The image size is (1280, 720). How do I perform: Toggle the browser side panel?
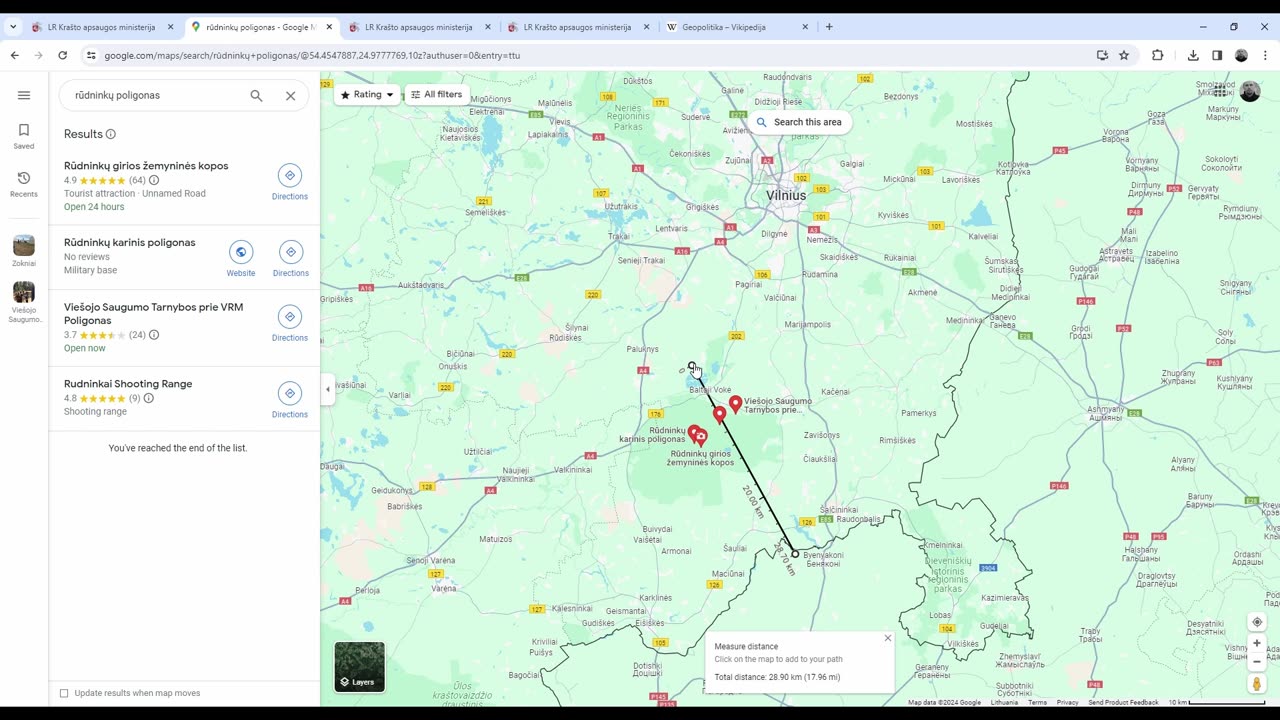point(1217,55)
